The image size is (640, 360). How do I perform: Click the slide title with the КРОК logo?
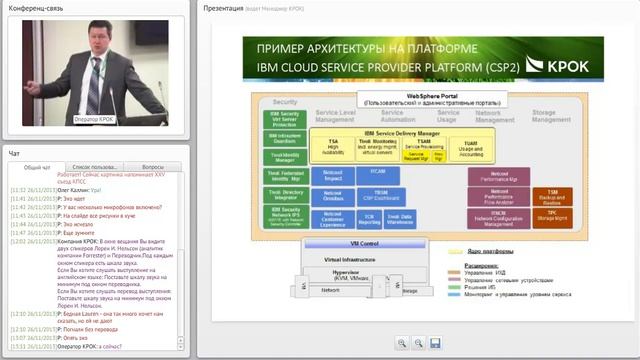click(423, 59)
